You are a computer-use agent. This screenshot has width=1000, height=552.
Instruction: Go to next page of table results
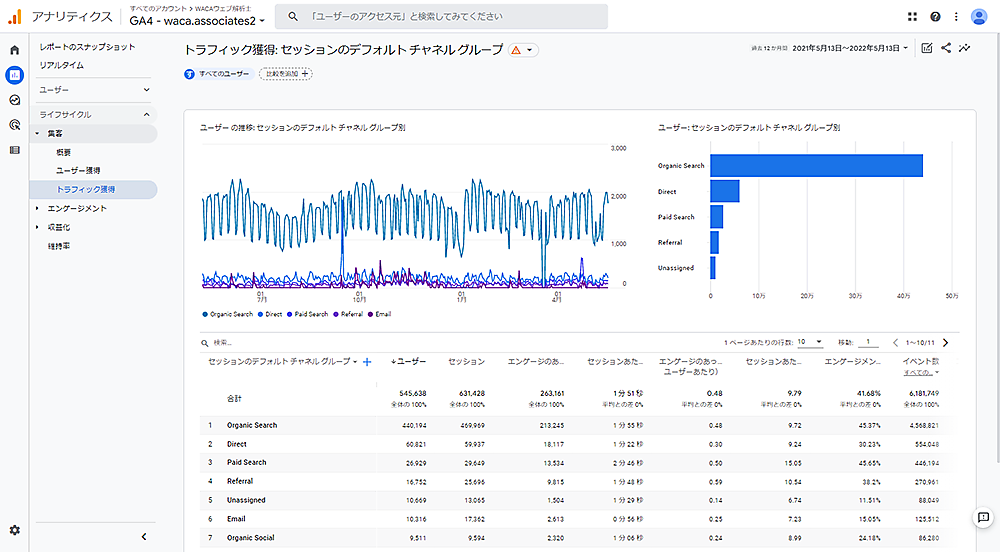(945, 342)
